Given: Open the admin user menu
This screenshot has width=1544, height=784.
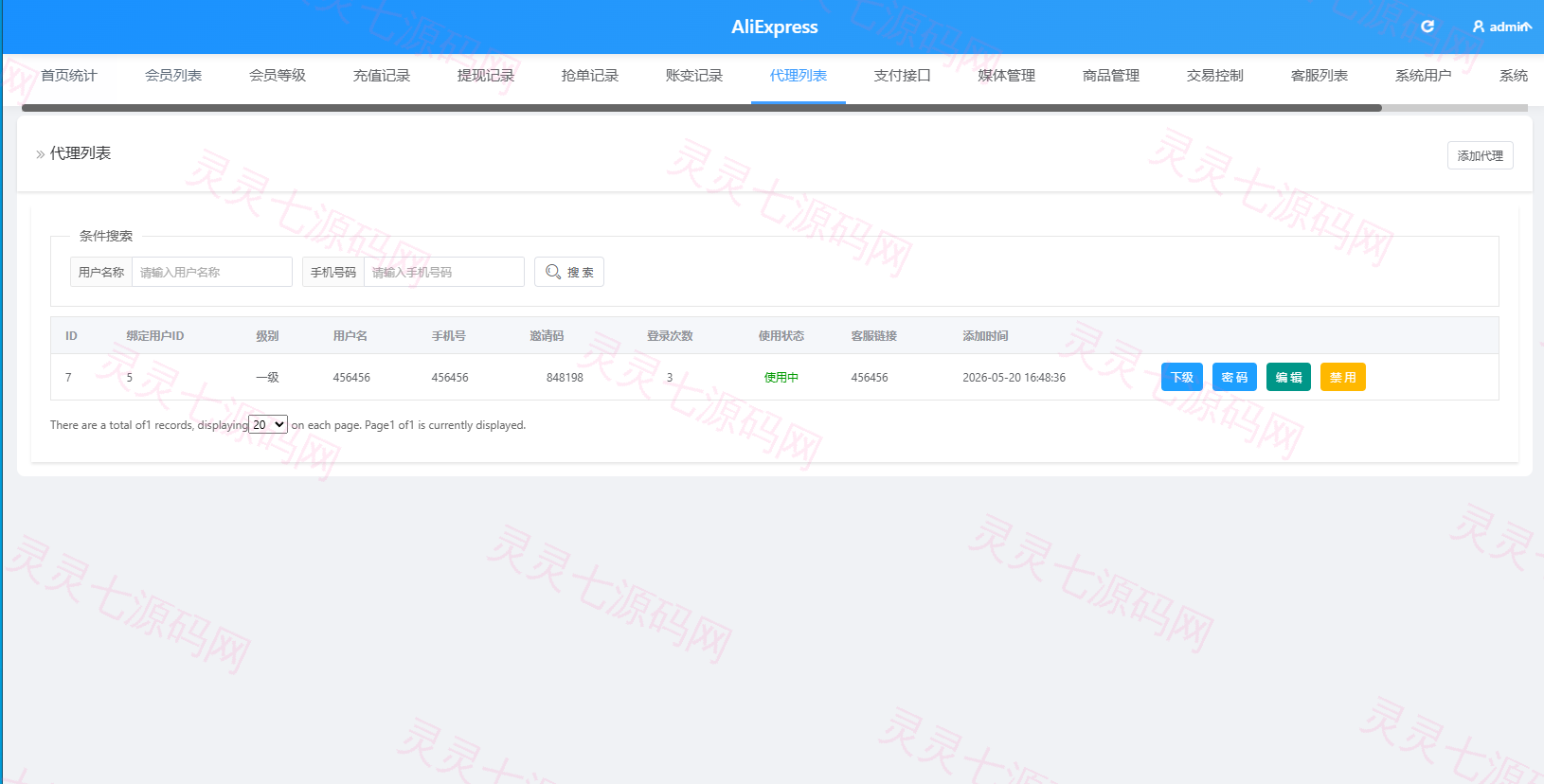Looking at the screenshot, I should 1501,27.
